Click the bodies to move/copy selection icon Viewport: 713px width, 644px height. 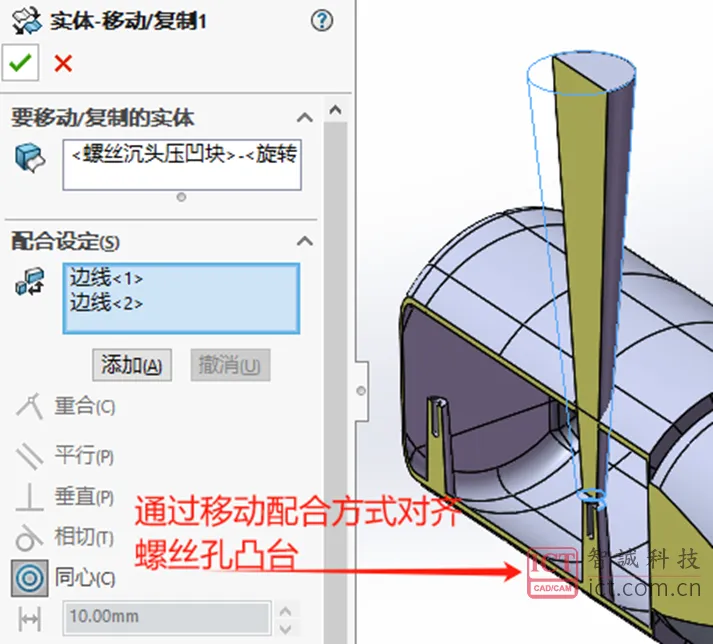pos(30,158)
